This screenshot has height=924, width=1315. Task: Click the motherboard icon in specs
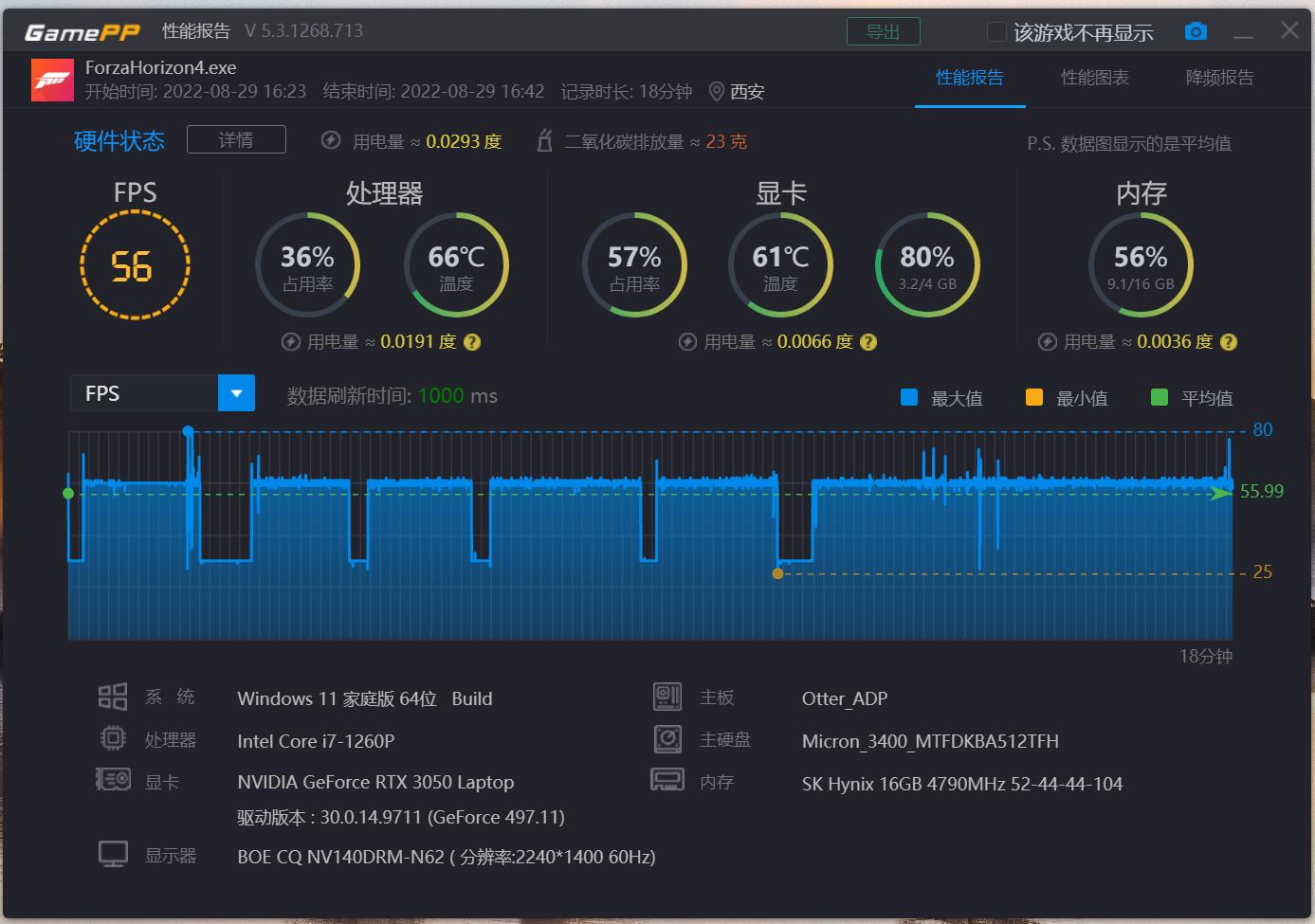[x=667, y=697]
